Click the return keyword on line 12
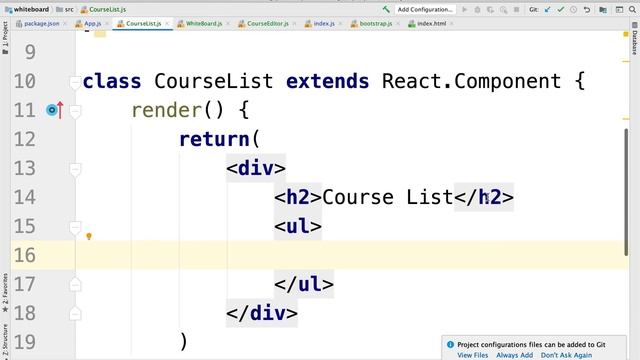The height and width of the screenshot is (360, 640). [x=214, y=140]
